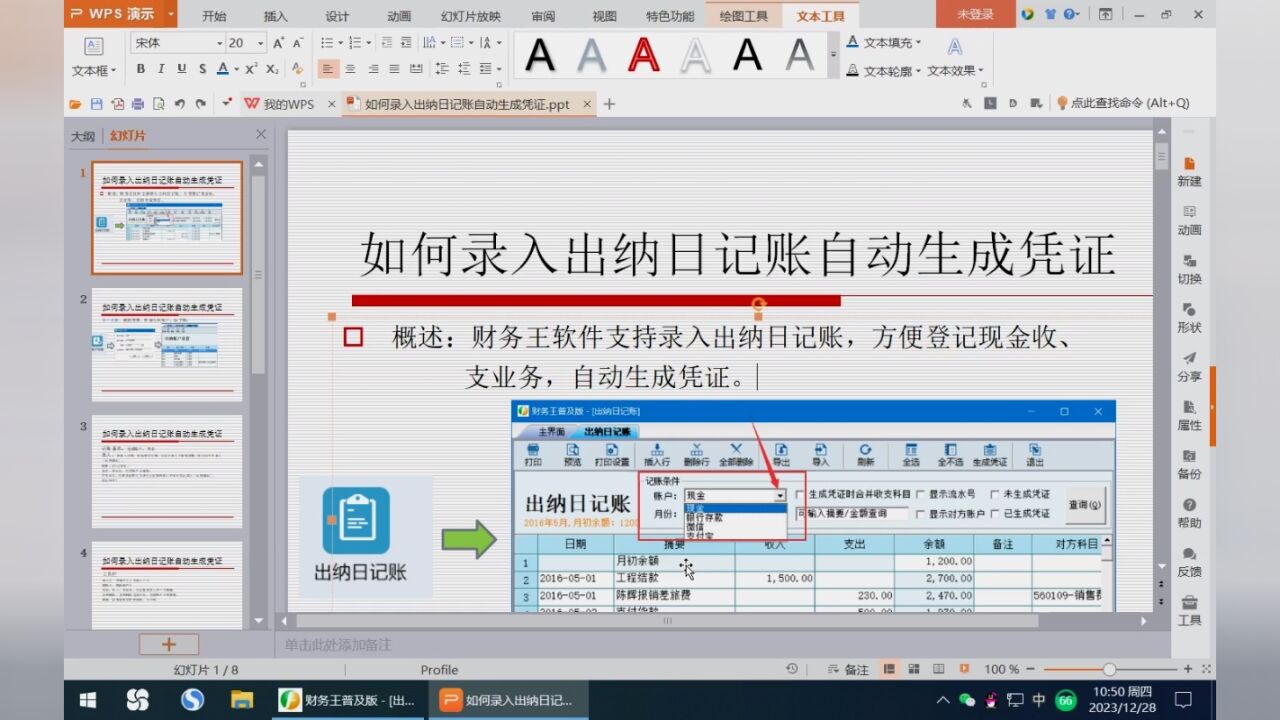Expand numbered list dropdown arrow
Image resolution: width=1280 pixels, height=720 pixels.
367,43
